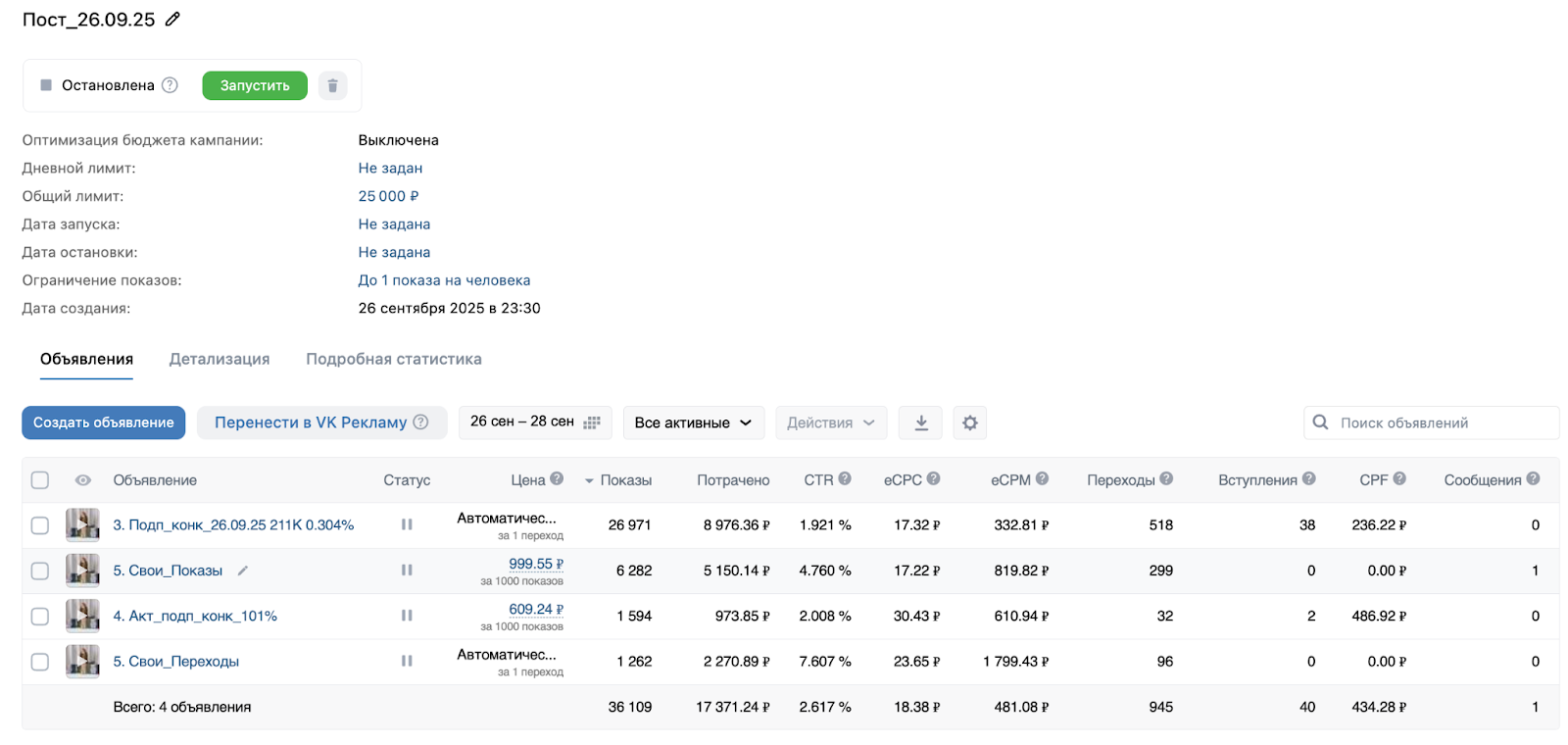Open the date range 26 сен – 28 сен picker
This screenshot has width=1568, height=745.
pos(534,422)
